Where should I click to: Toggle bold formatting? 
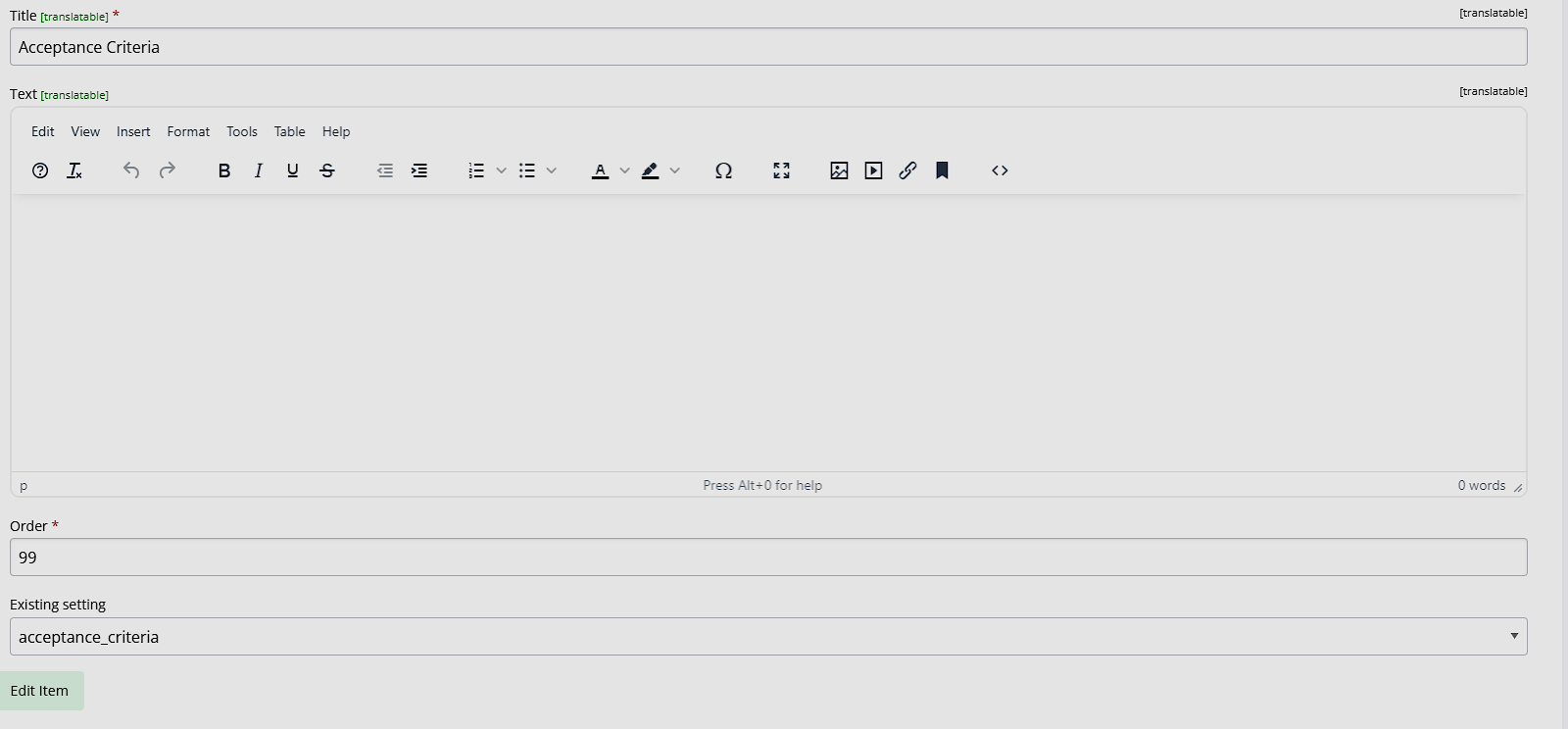[224, 170]
